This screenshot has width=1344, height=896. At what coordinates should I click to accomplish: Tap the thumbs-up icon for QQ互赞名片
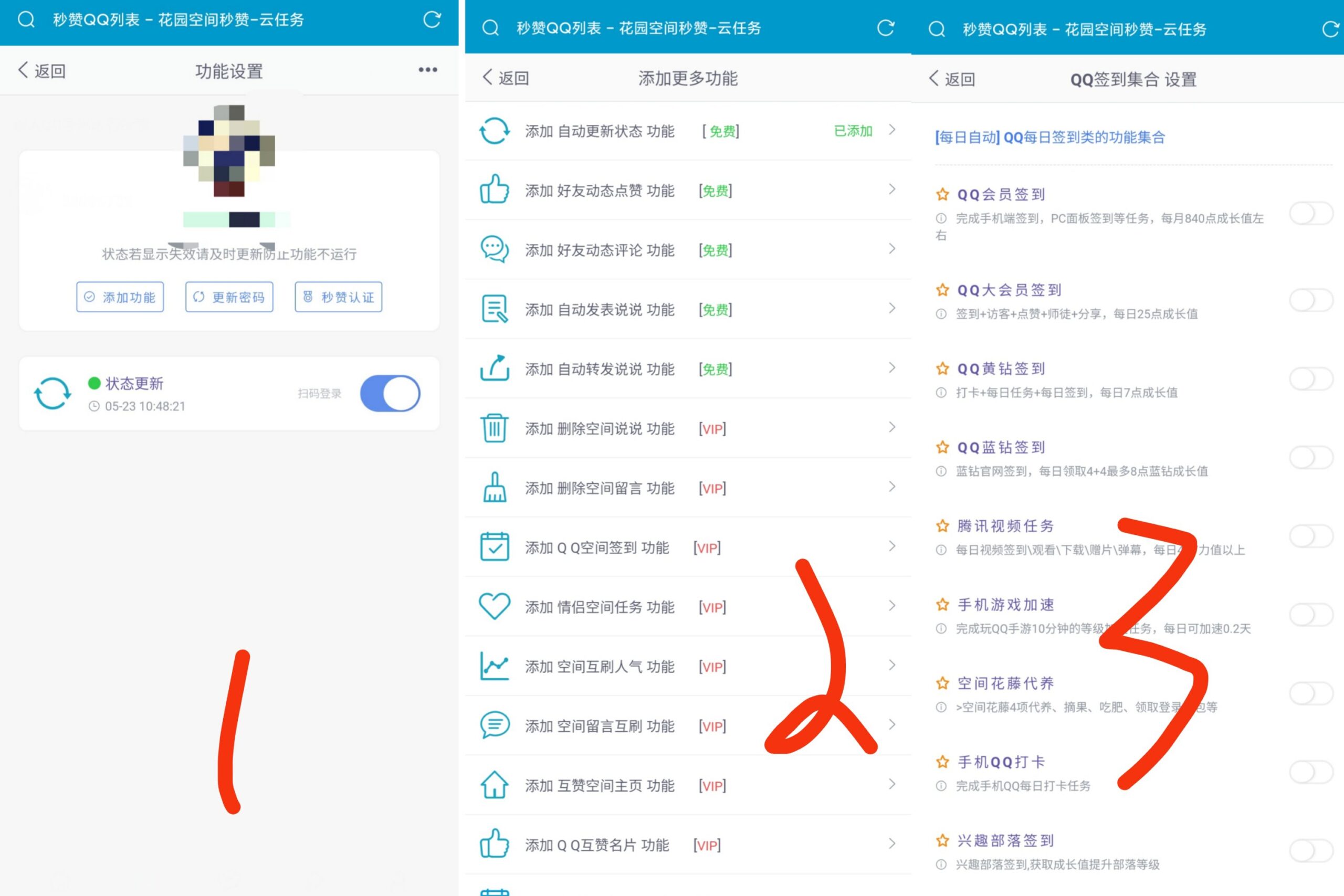pyautogui.click(x=494, y=844)
